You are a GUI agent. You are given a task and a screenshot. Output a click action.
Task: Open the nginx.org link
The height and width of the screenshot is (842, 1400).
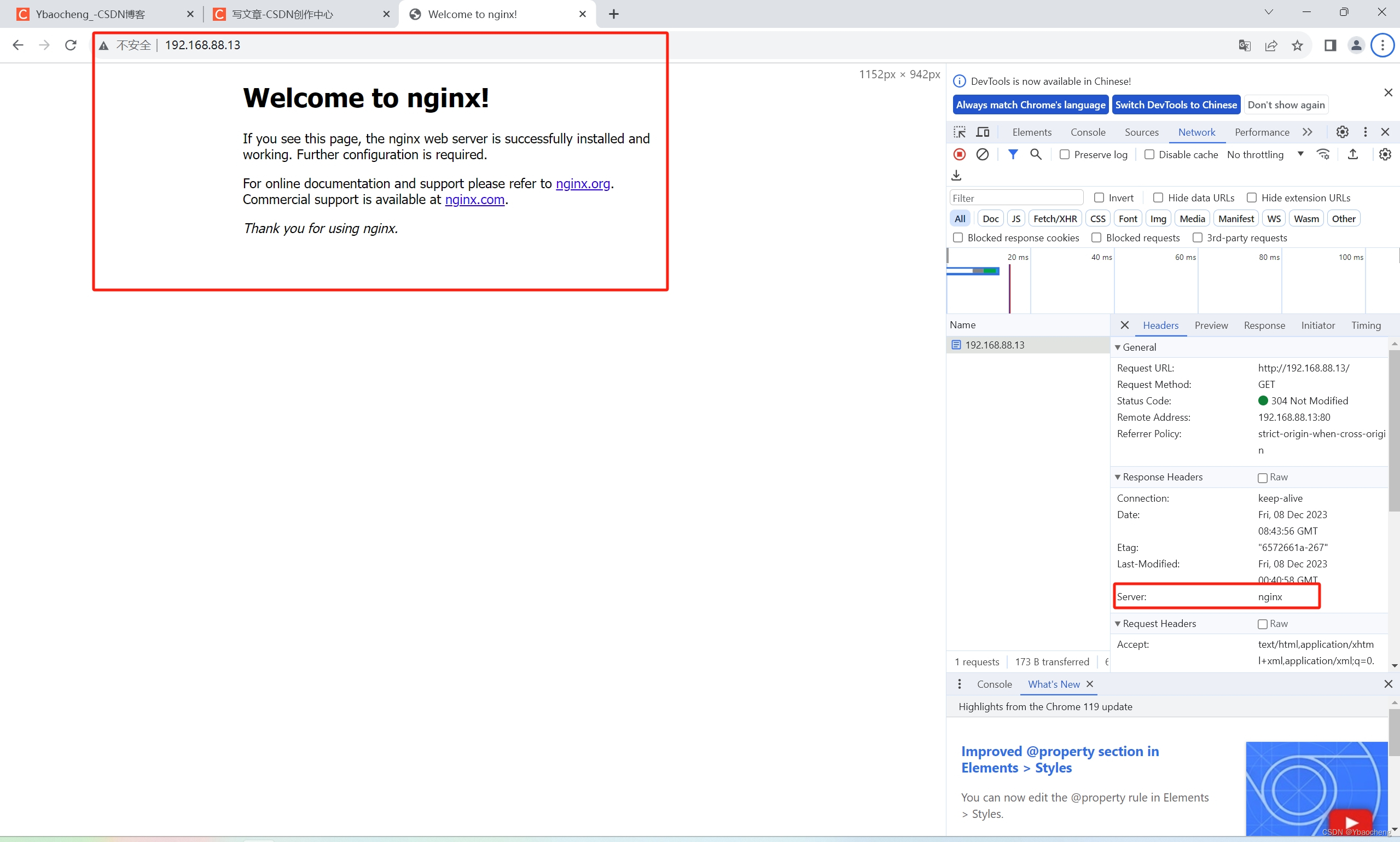tap(583, 184)
